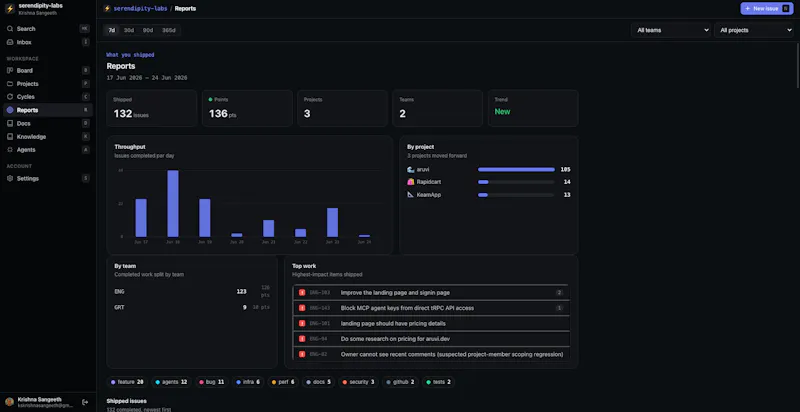
Task: Click the priority icon for ENG-143
Action: pyautogui.click(x=302, y=308)
